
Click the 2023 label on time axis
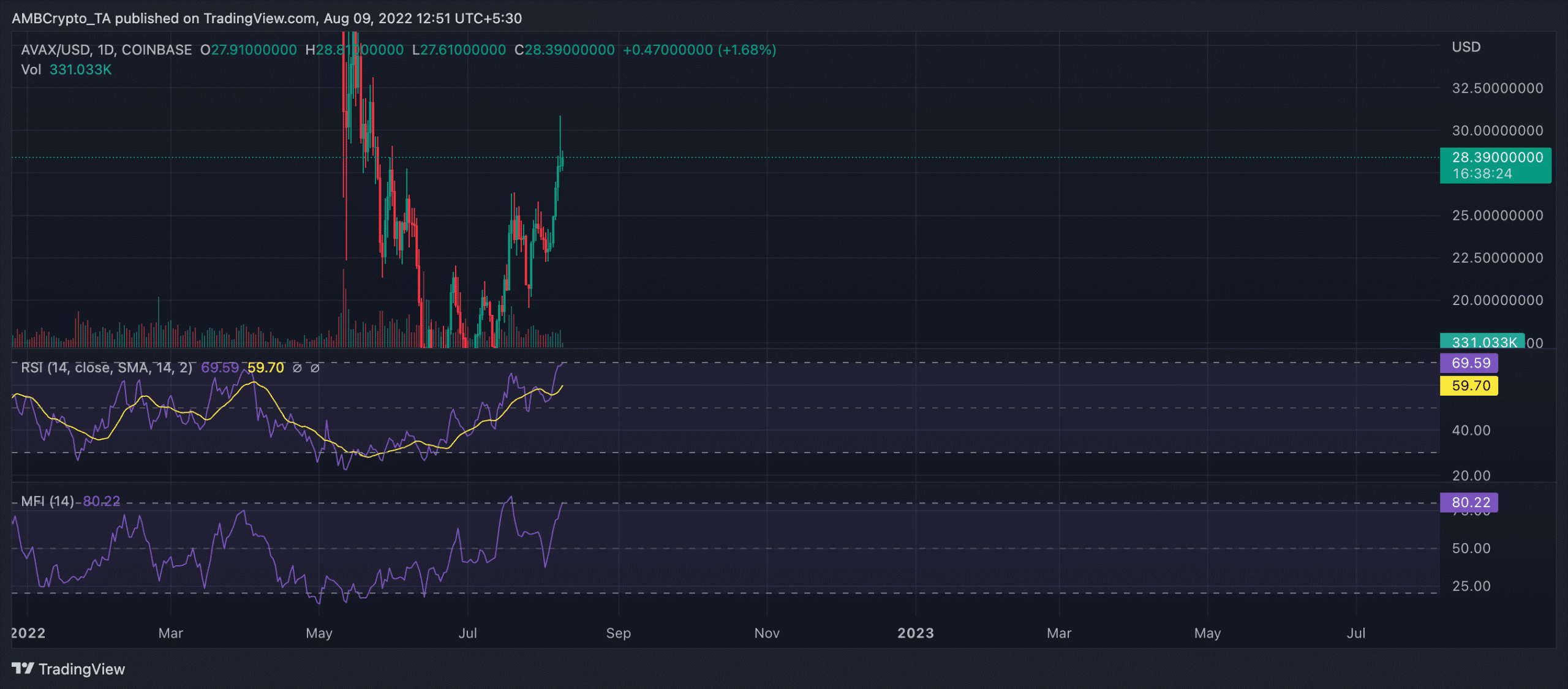point(915,633)
